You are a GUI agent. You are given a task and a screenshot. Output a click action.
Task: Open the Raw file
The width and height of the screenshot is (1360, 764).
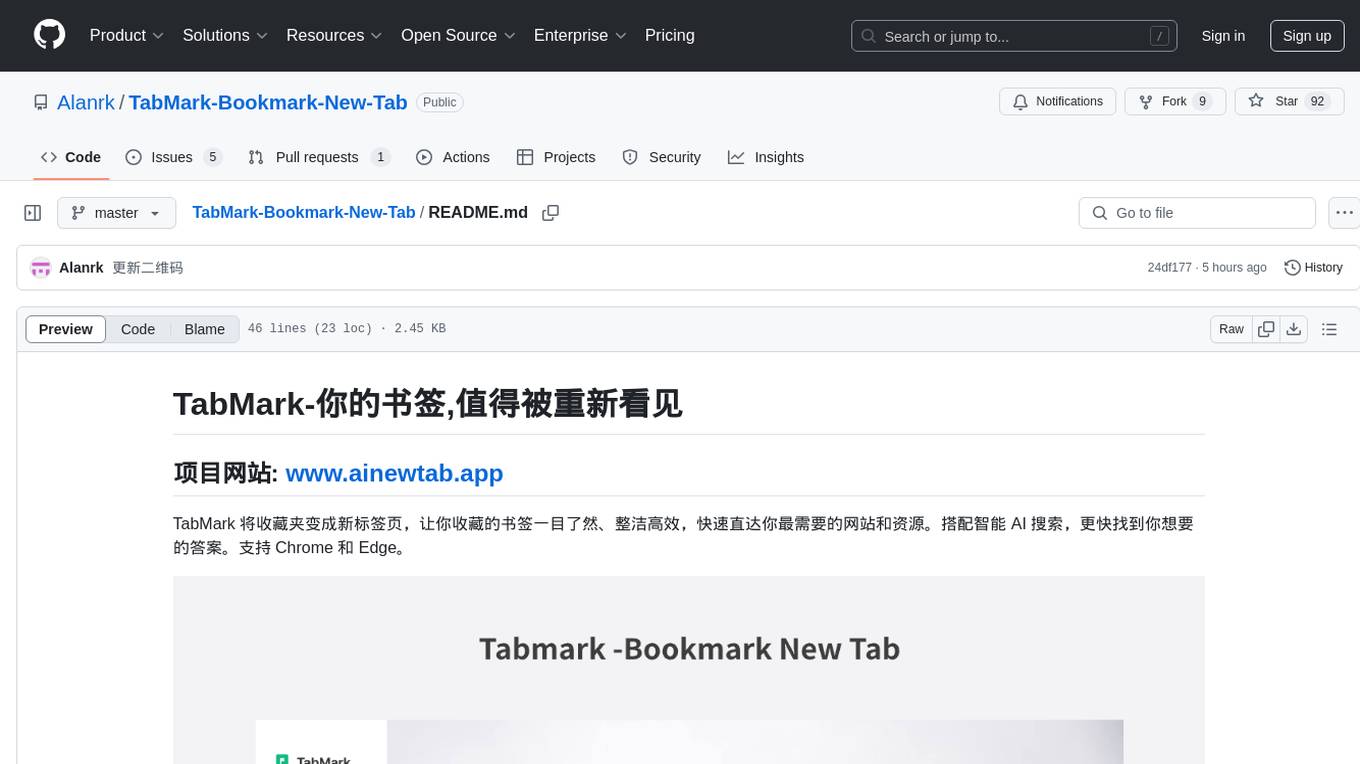pyautogui.click(x=1231, y=329)
